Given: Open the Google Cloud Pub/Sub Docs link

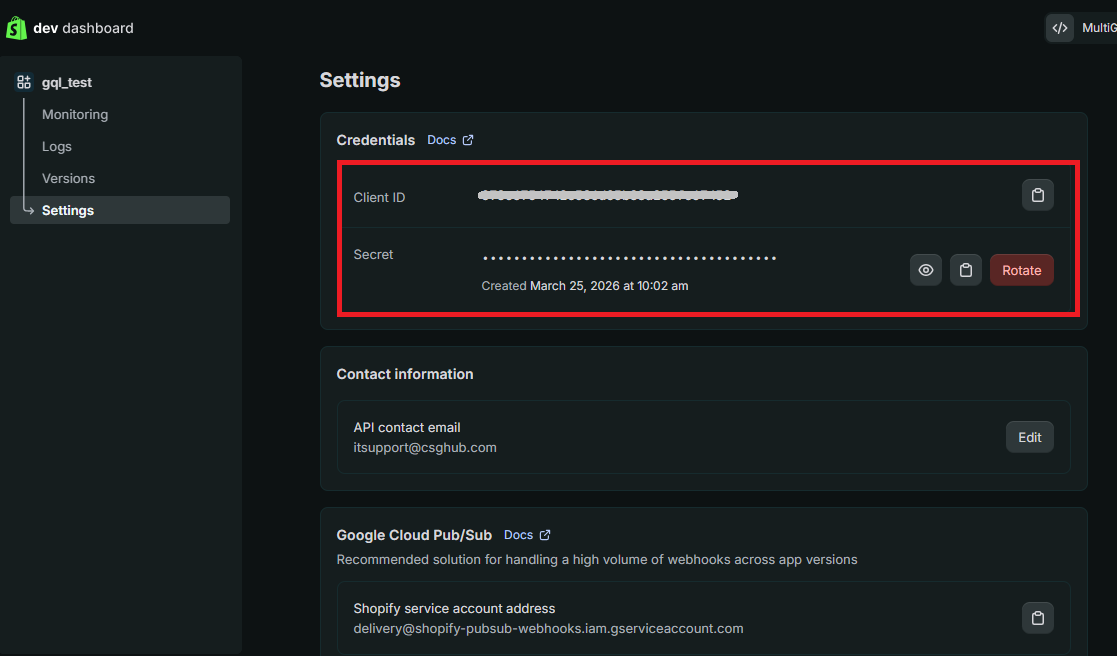Looking at the screenshot, I should pos(519,535).
